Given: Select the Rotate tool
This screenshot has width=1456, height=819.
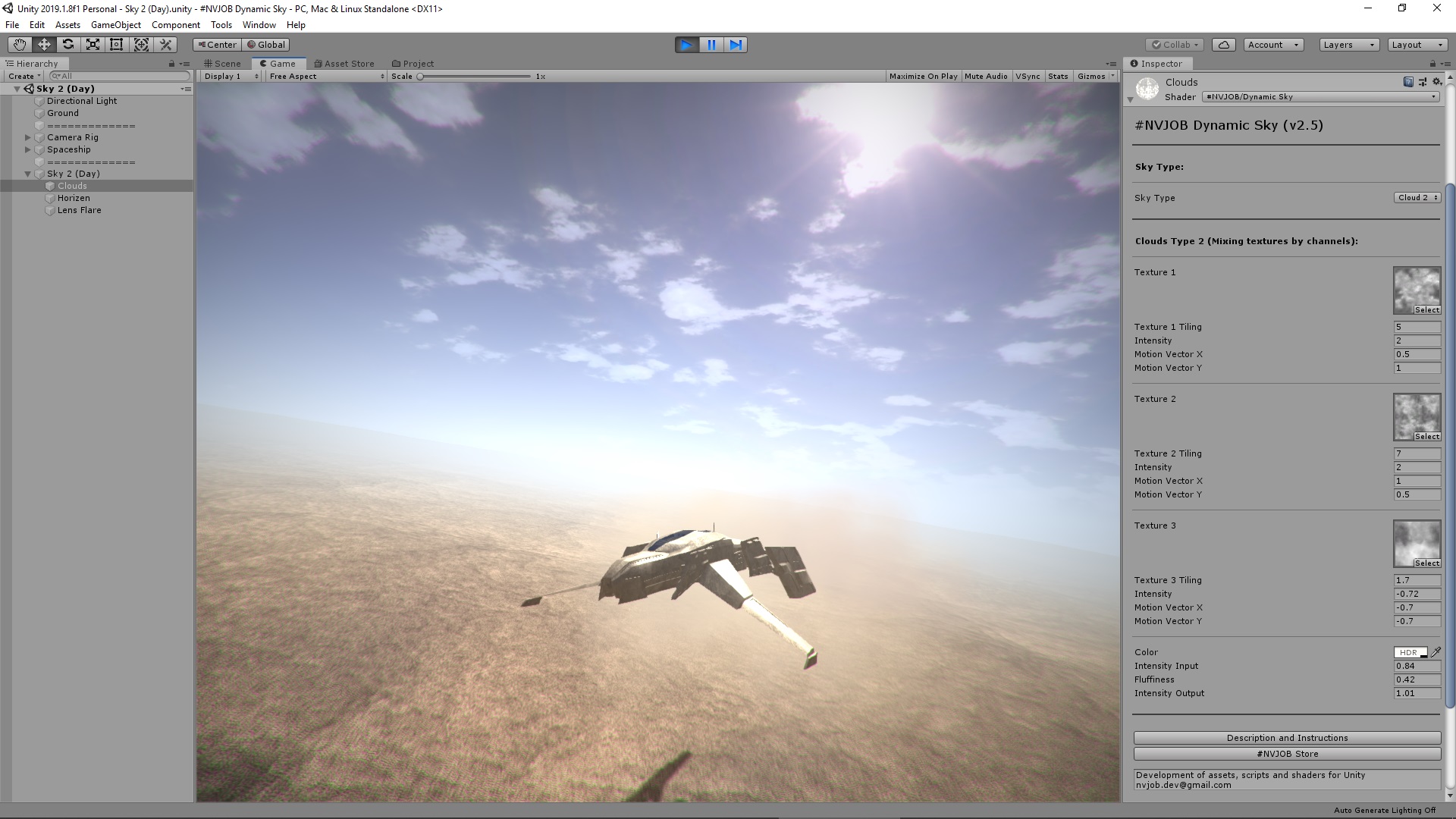Looking at the screenshot, I should click(x=68, y=44).
